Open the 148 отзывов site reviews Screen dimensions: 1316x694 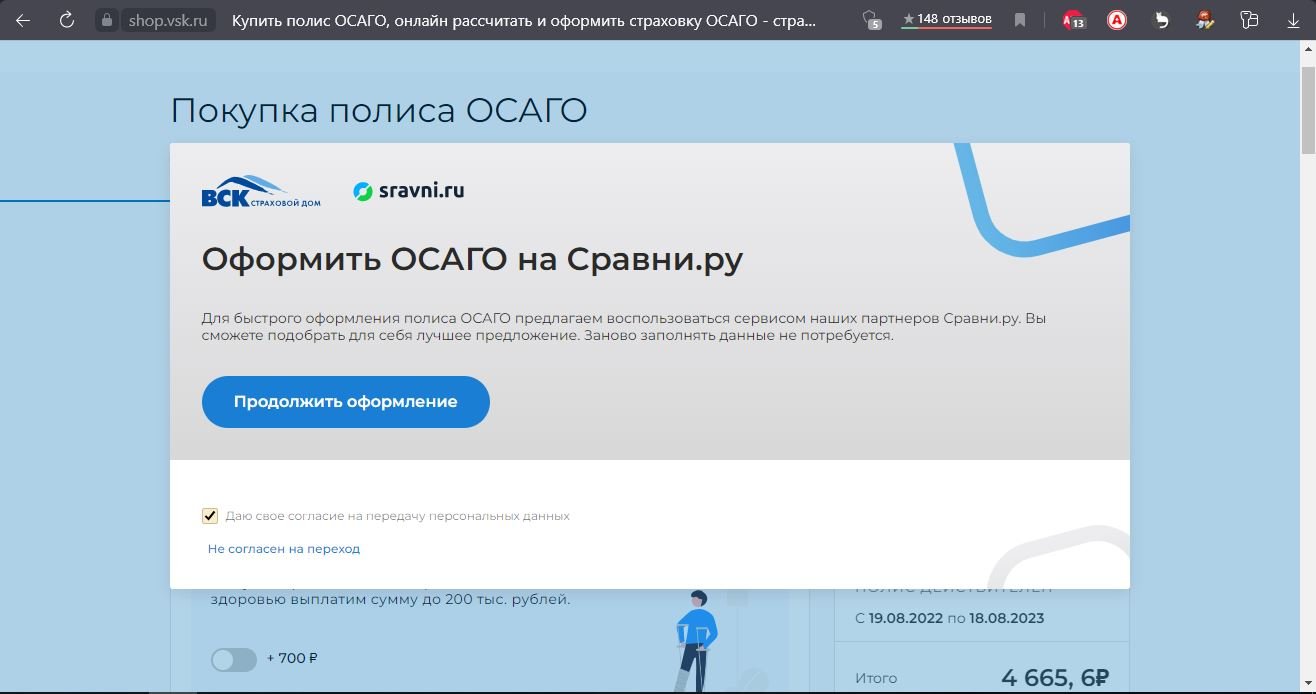tap(946, 20)
